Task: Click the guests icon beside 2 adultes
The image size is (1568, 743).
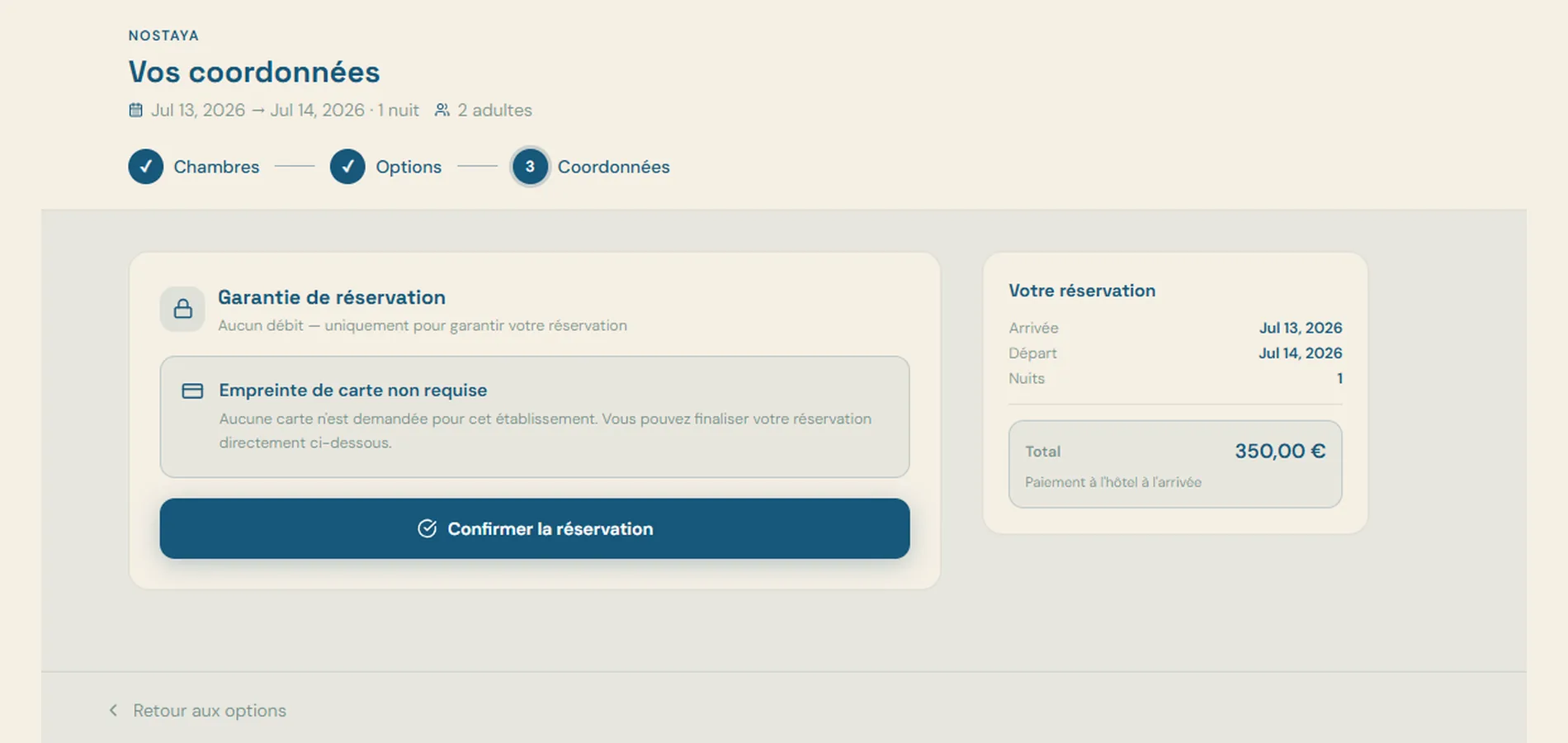Action: tap(442, 110)
